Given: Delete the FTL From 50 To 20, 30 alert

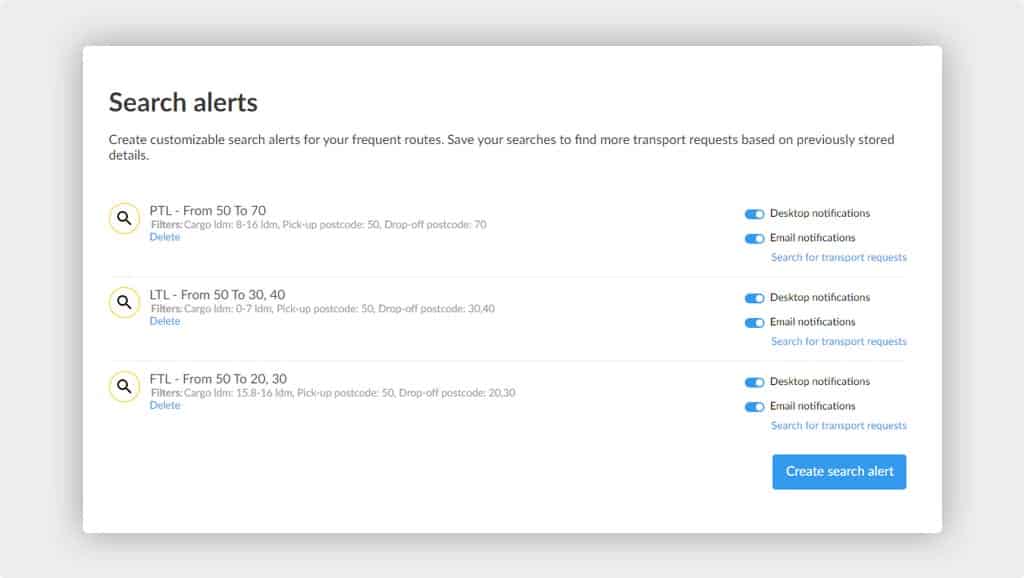Looking at the screenshot, I should [165, 406].
